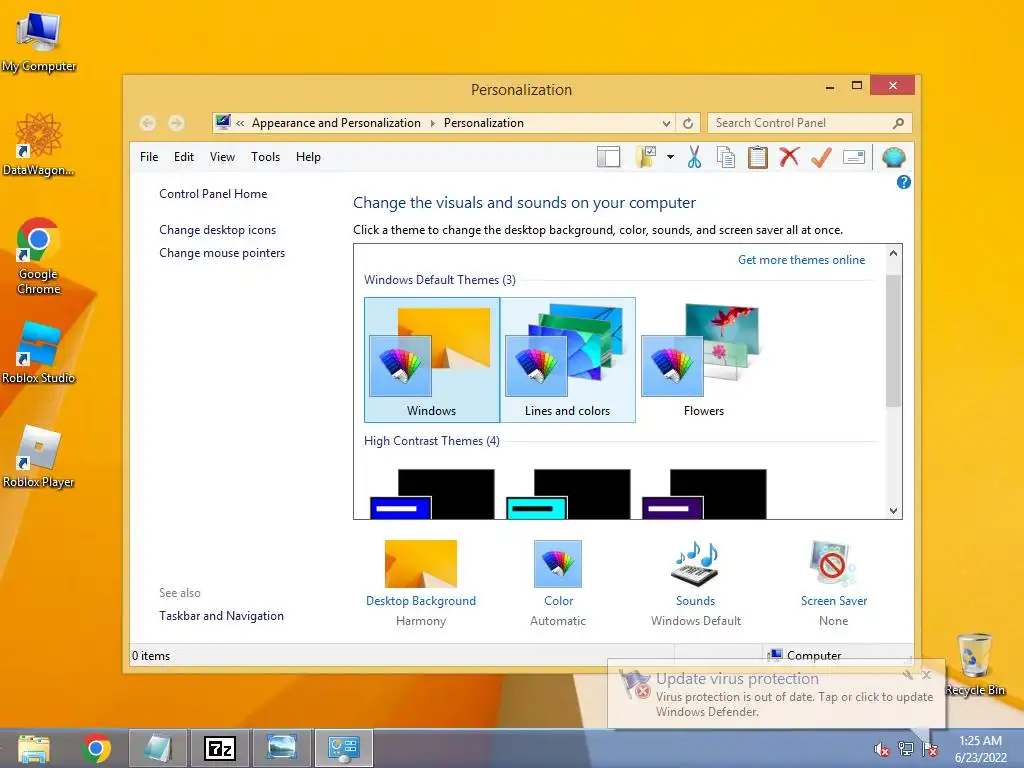Open Roblox Player desktop shortcut

point(39,456)
